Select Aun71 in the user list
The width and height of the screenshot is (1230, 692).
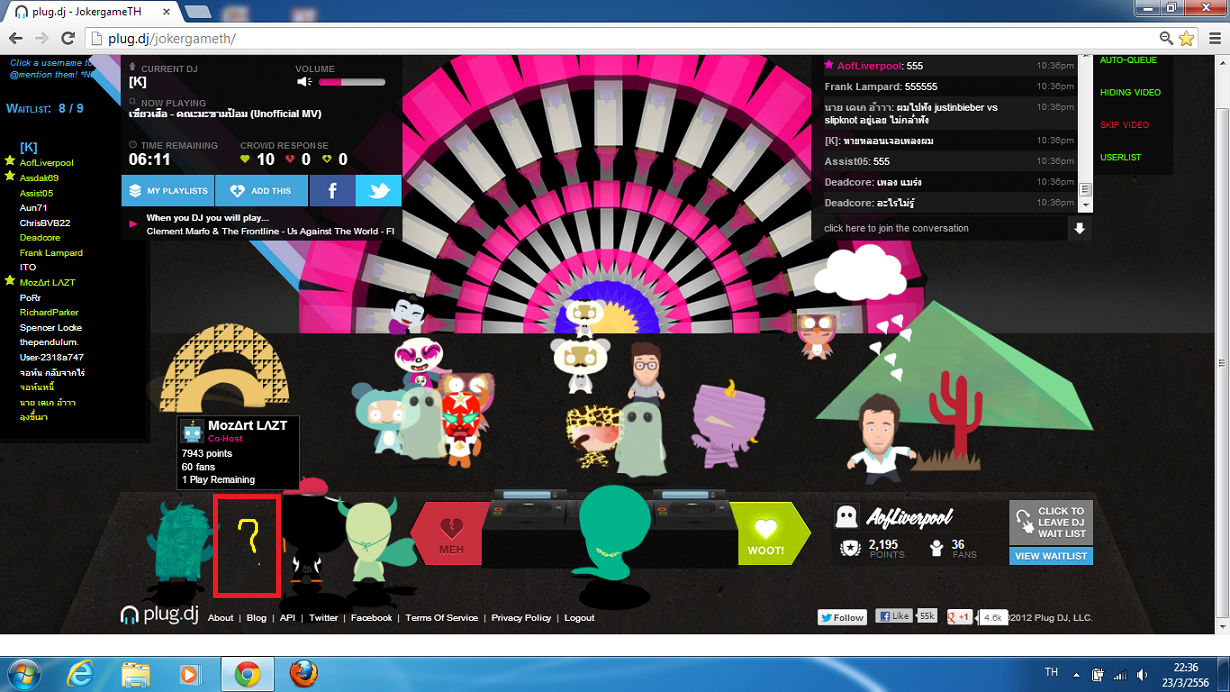click(33, 208)
